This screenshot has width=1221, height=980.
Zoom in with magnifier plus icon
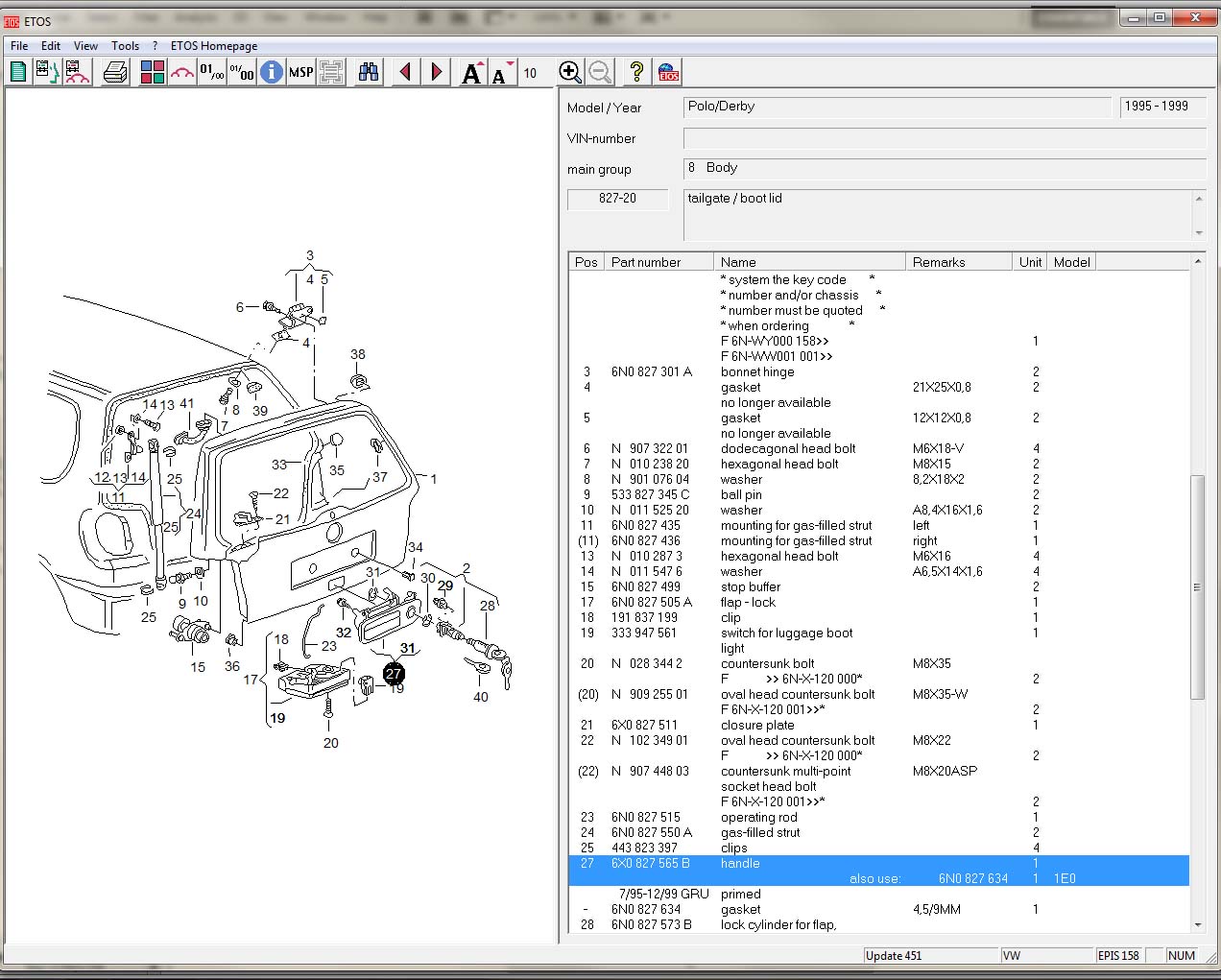tap(569, 72)
